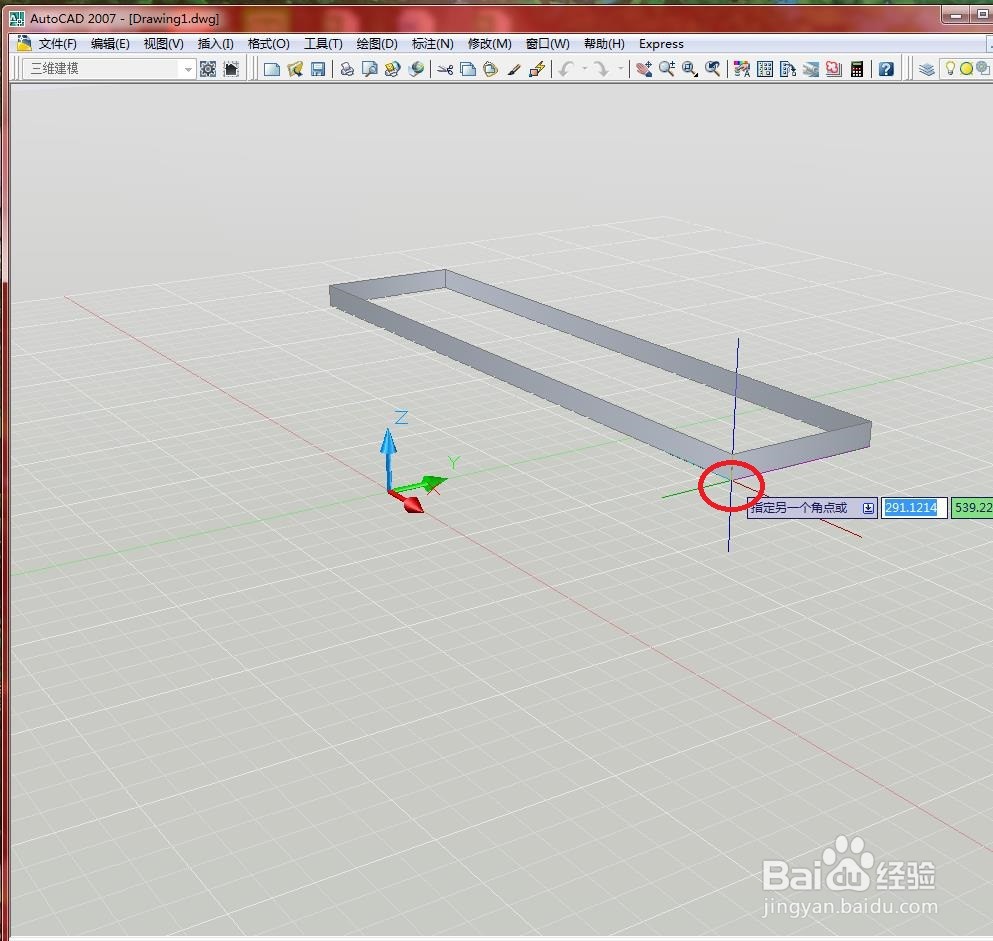The image size is (993, 941).
Task: Expand the 指定另一个角点或 prompt options arrow
Action: pyautogui.click(x=868, y=508)
